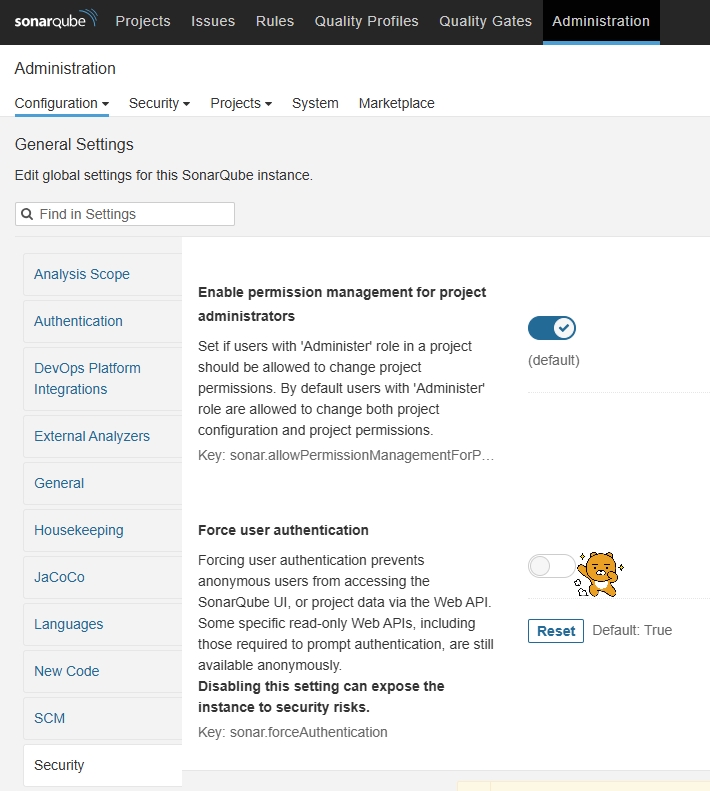Click the 'General Settings' heading

74,145
